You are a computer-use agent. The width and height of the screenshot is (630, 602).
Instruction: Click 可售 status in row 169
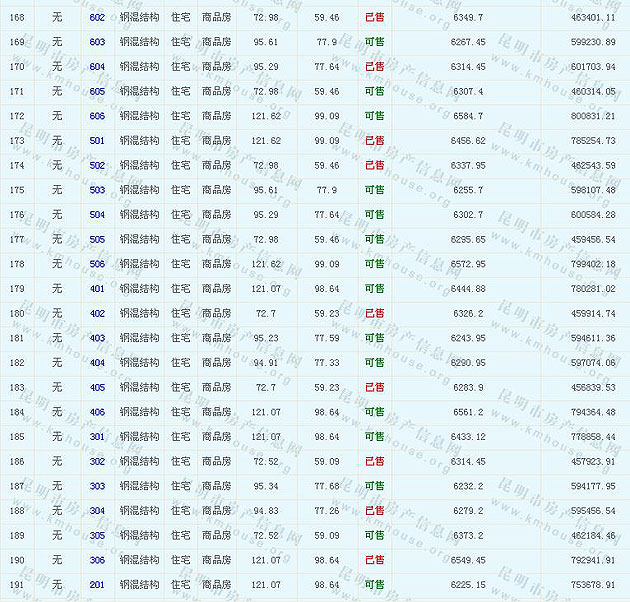point(374,42)
